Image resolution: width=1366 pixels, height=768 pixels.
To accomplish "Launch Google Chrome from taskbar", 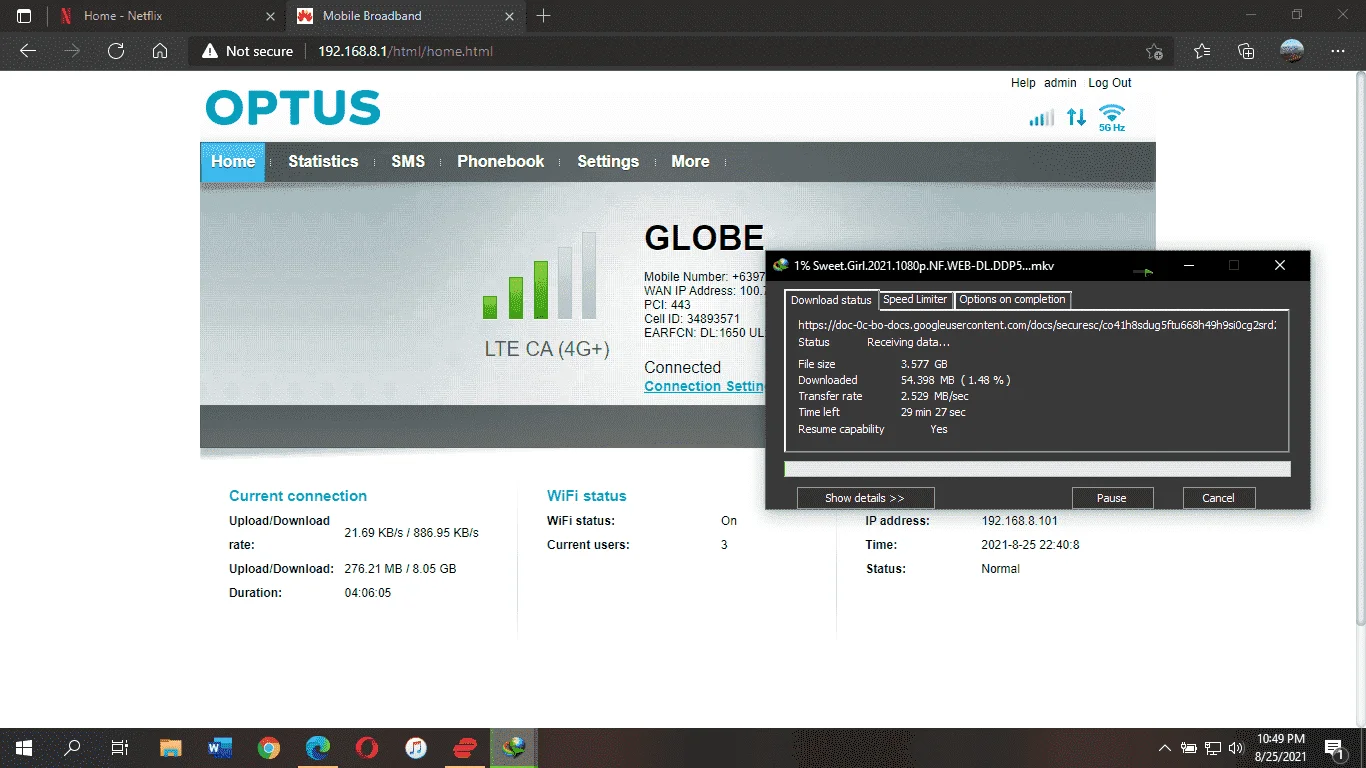I will (x=268, y=747).
